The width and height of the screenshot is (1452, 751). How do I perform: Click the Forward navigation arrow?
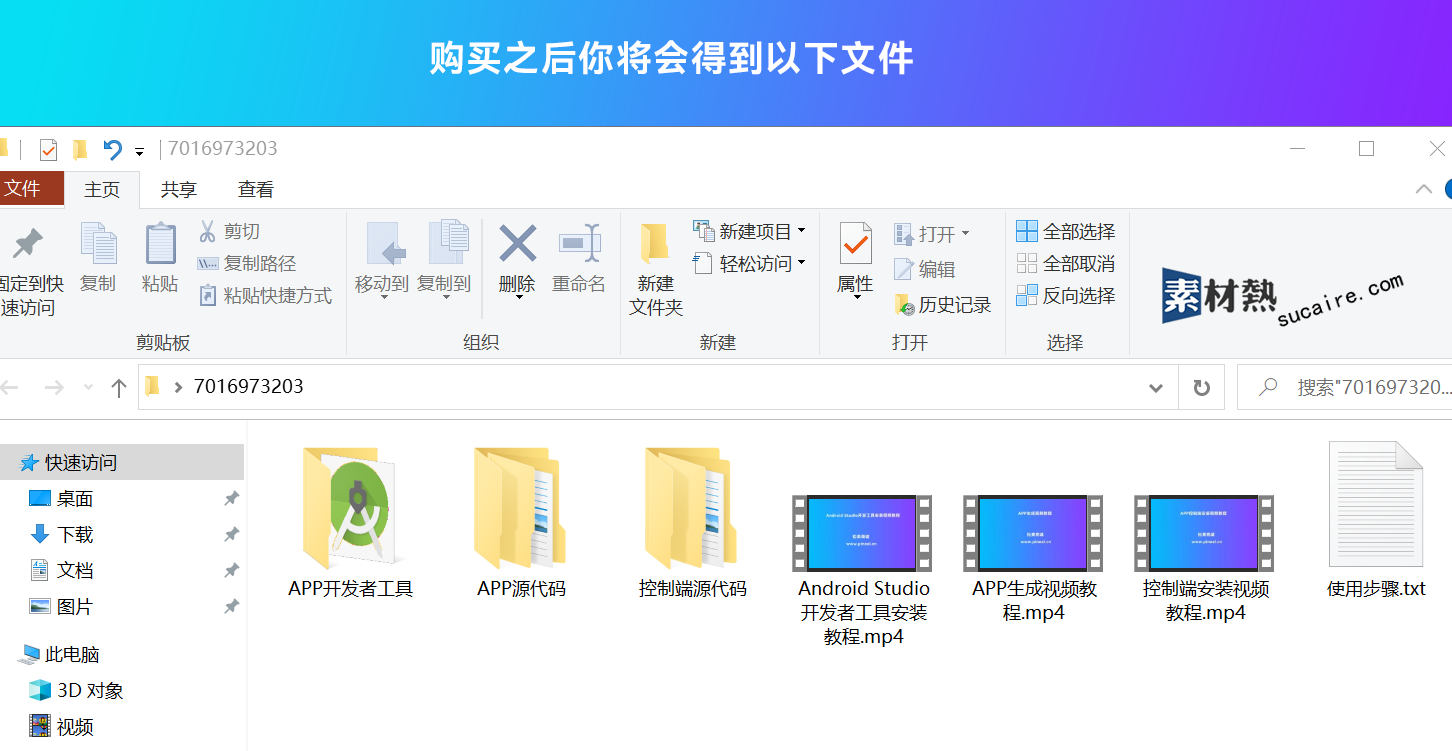point(53,387)
